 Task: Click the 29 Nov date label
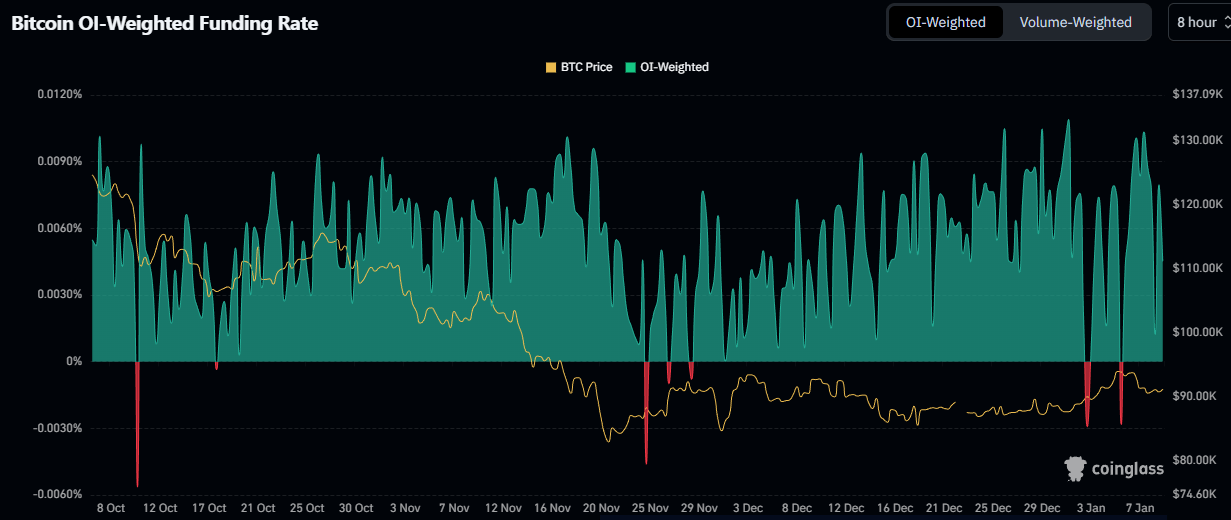click(x=699, y=508)
